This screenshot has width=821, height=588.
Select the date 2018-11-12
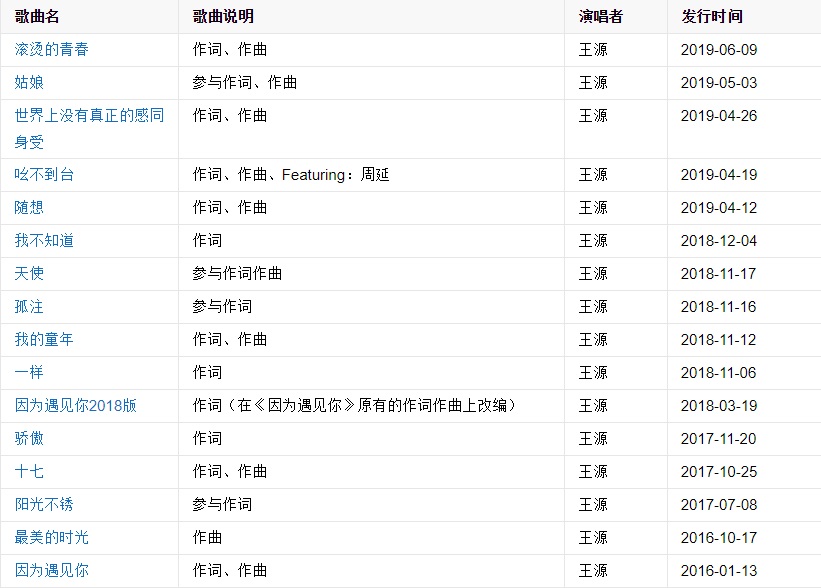(718, 339)
